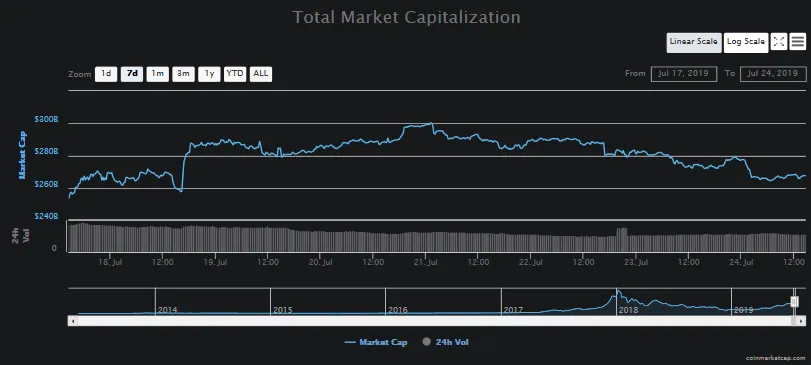Click the 2014 marker in navigator
The height and width of the screenshot is (365, 811).
[x=168, y=310]
